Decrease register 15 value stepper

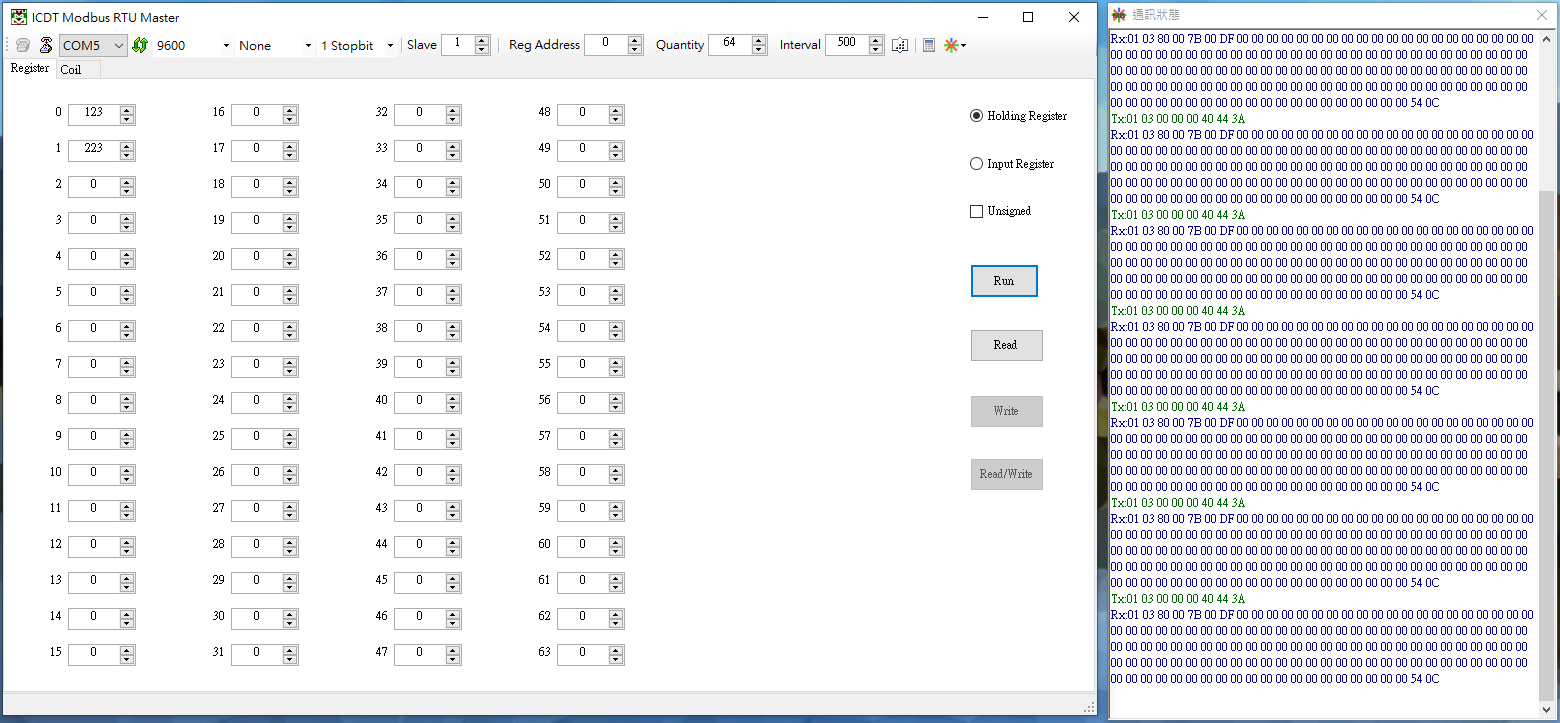click(x=127, y=659)
